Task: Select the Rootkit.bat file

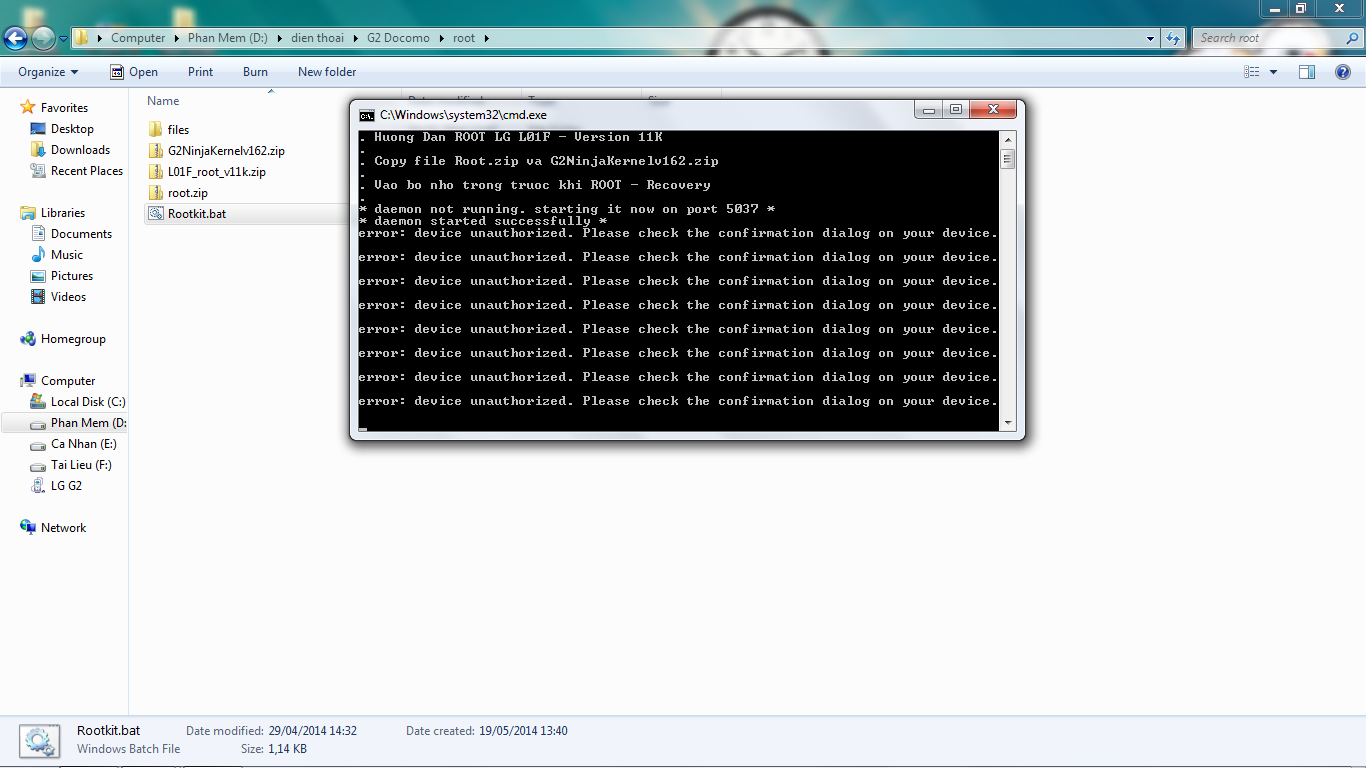Action: (x=196, y=214)
